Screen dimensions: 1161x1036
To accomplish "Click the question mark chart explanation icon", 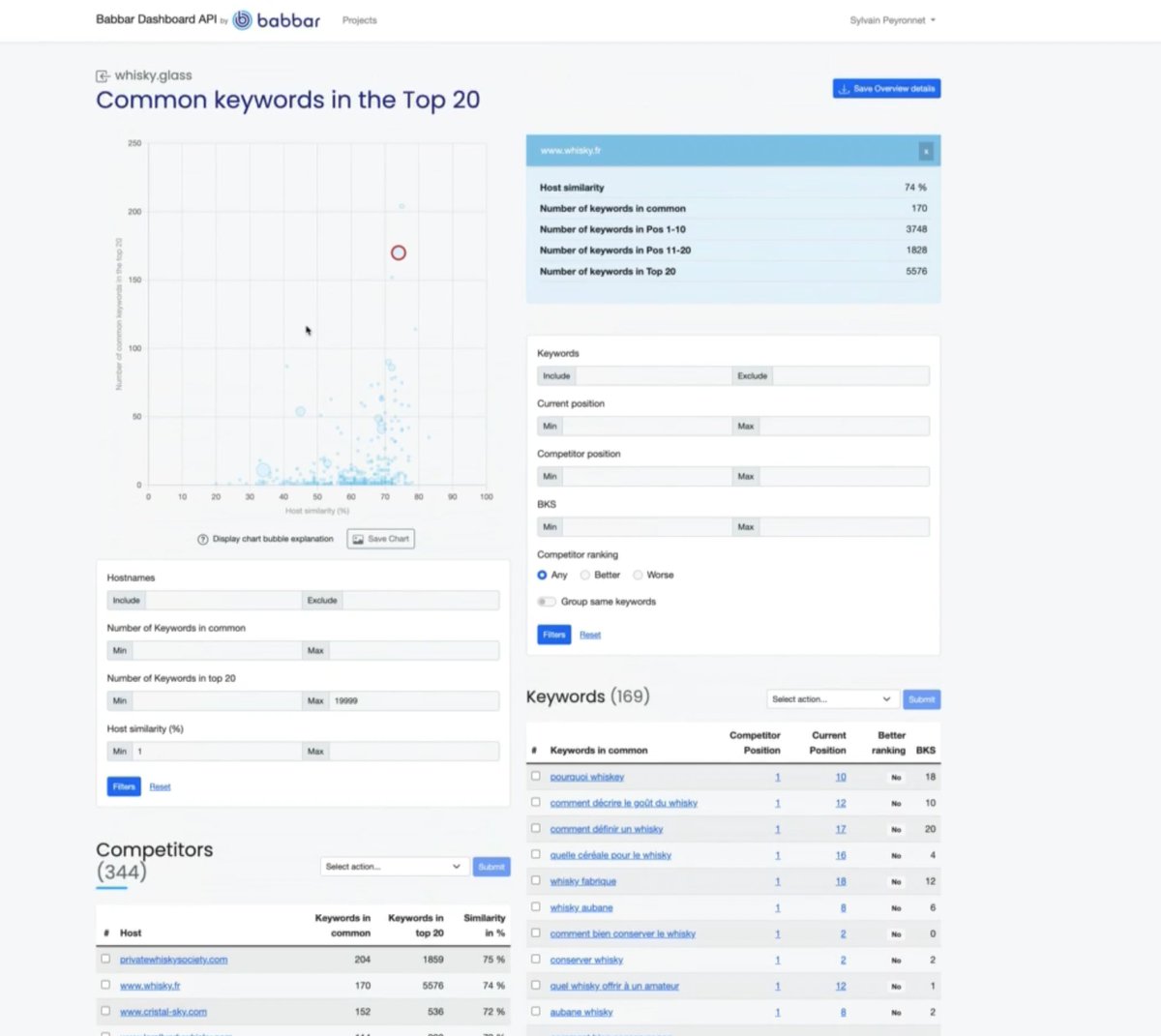I will [203, 539].
